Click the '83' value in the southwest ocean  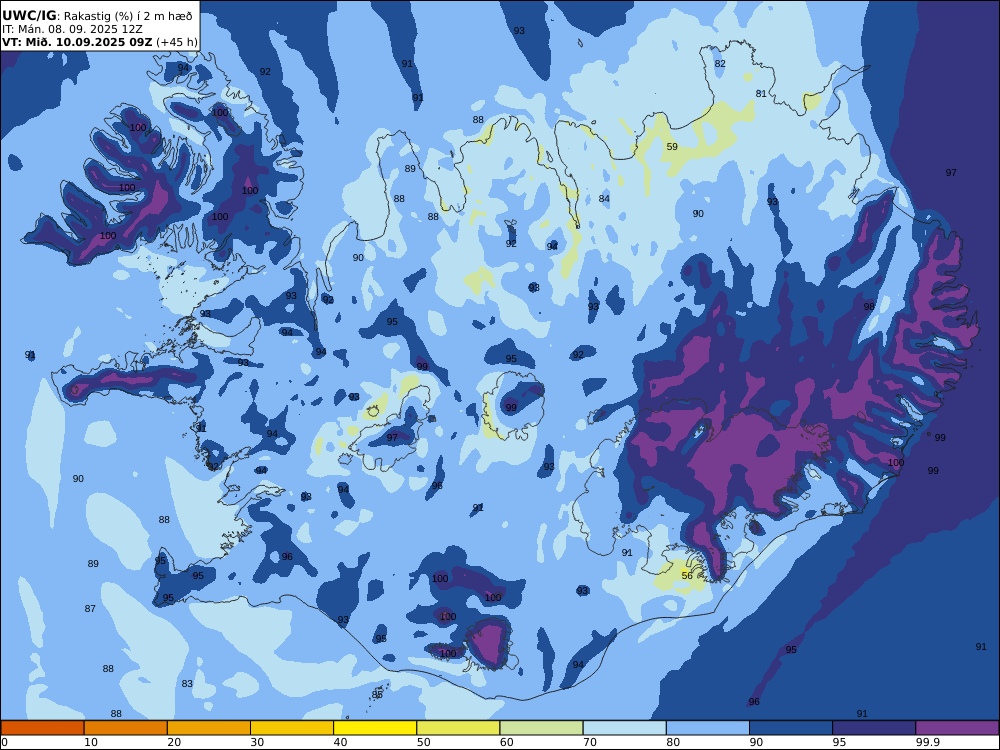187,684
